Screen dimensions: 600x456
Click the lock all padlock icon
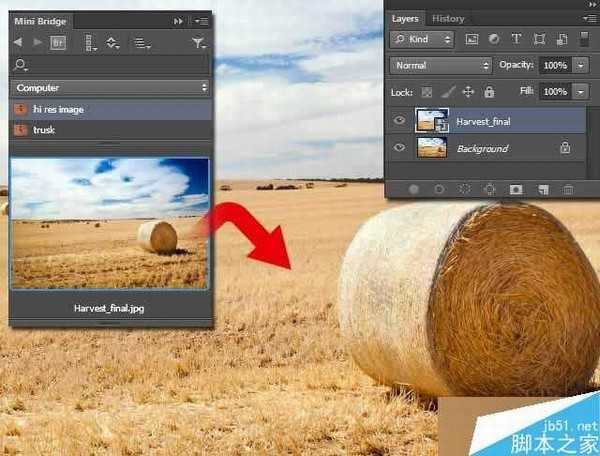click(x=488, y=91)
